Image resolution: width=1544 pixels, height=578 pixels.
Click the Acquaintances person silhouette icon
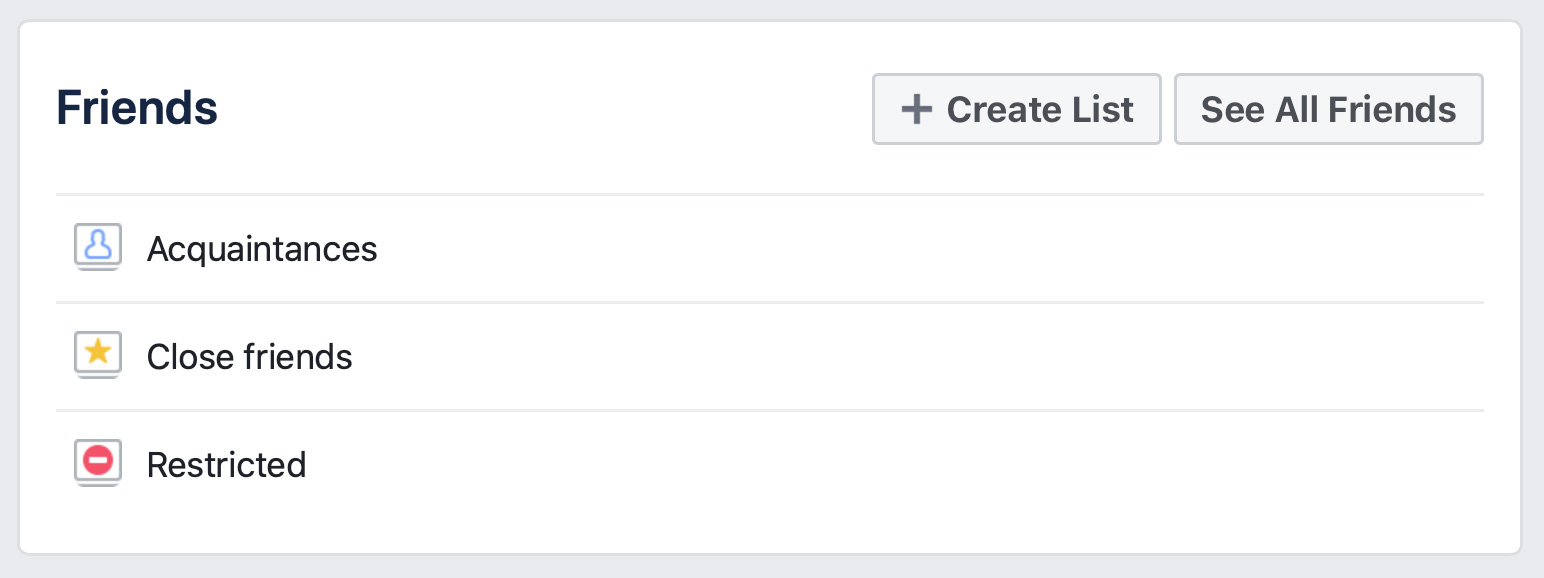[98, 247]
